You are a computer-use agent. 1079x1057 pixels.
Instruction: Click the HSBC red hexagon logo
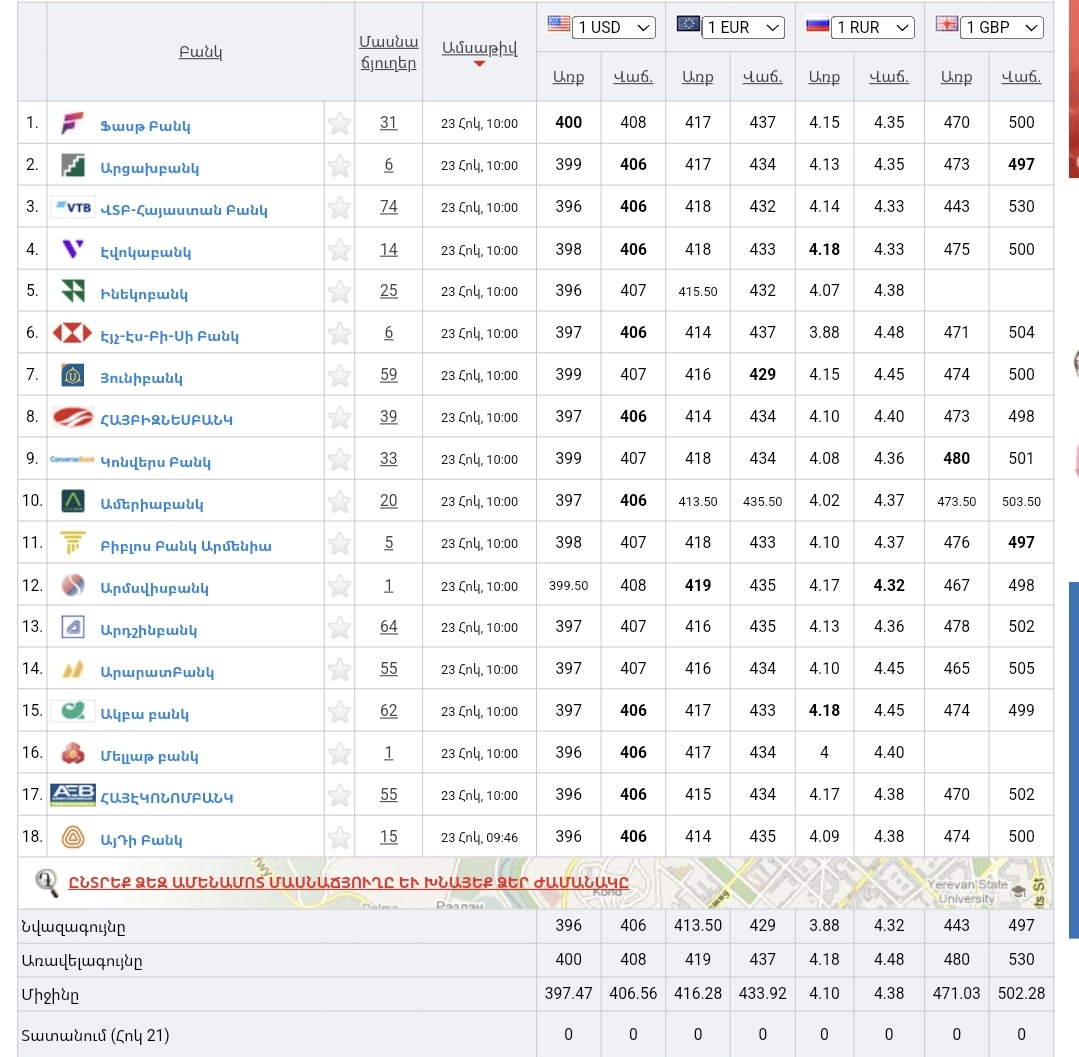(72, 333)
